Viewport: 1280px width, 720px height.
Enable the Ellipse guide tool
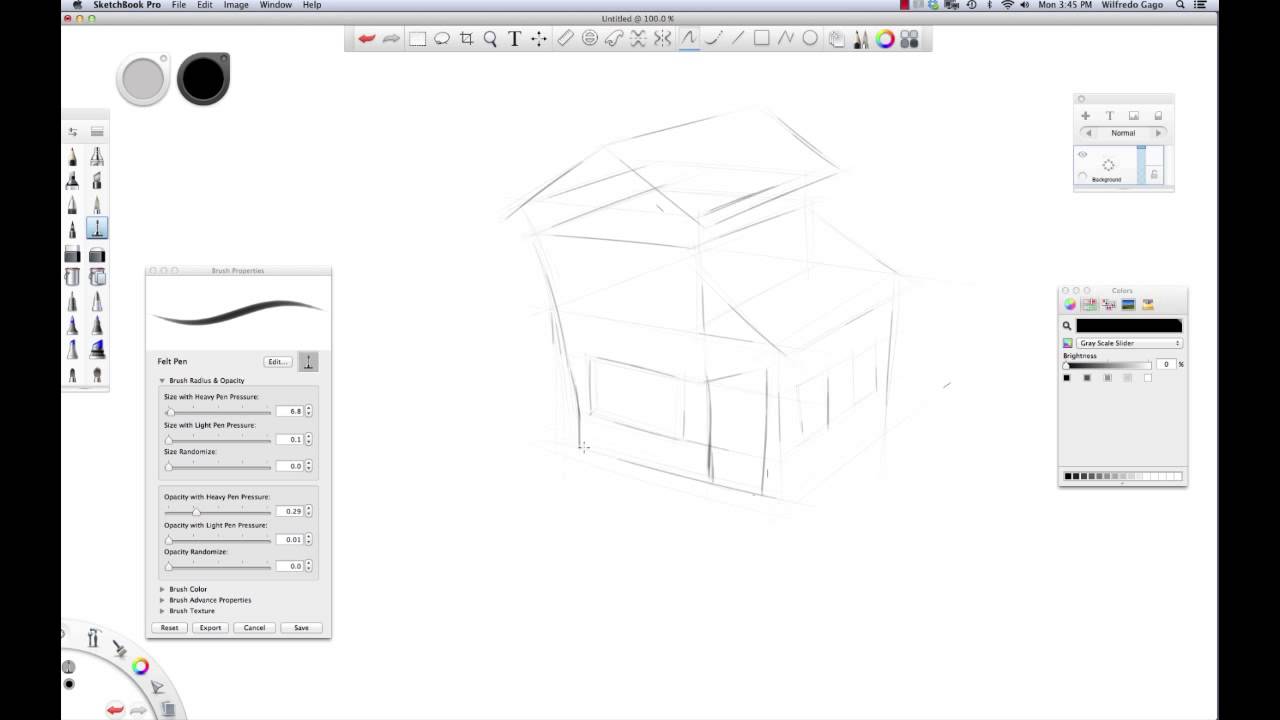point(589,39)
